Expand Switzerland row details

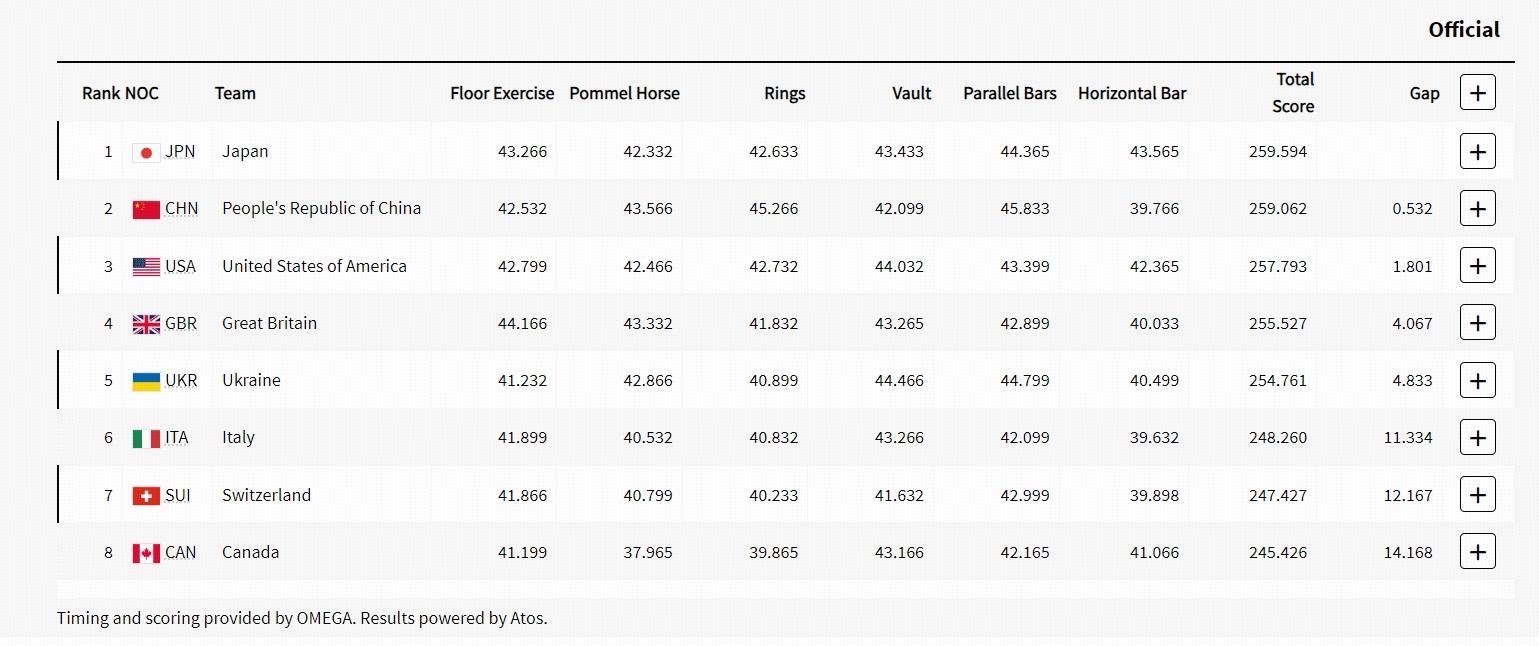point(1477,495)
